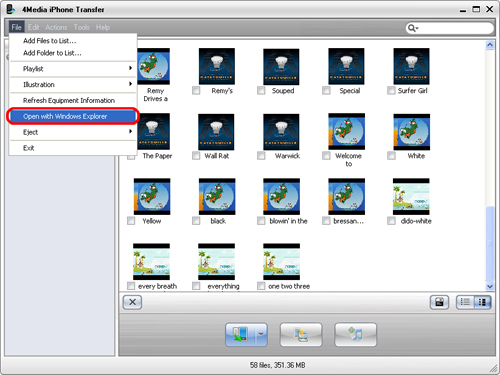Switch to thumbnail view mode icon

[x=482, y=302]
